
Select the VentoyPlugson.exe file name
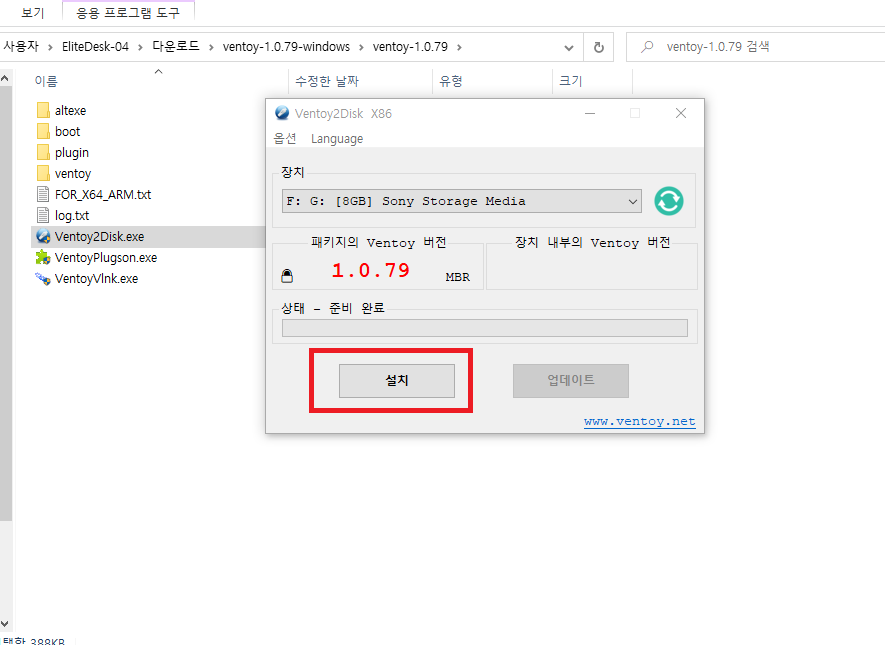(x=106, y=258)
